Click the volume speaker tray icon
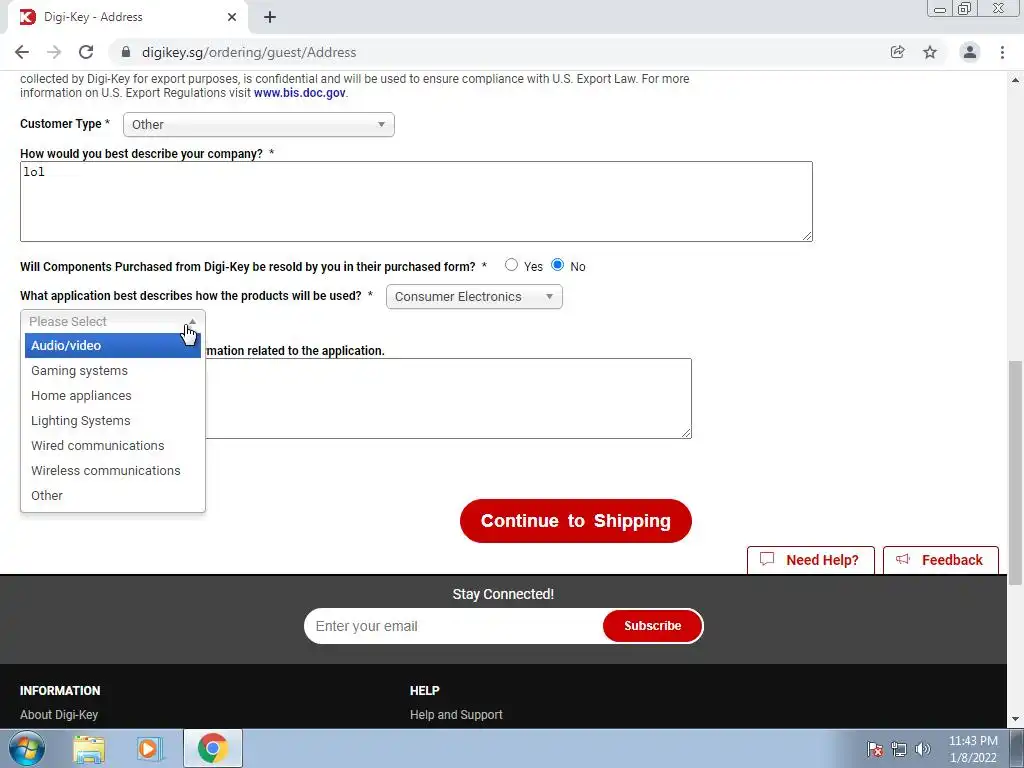The height and width of the screenshot is (768, 1024). pyautogui.click(x=923, y=749)
